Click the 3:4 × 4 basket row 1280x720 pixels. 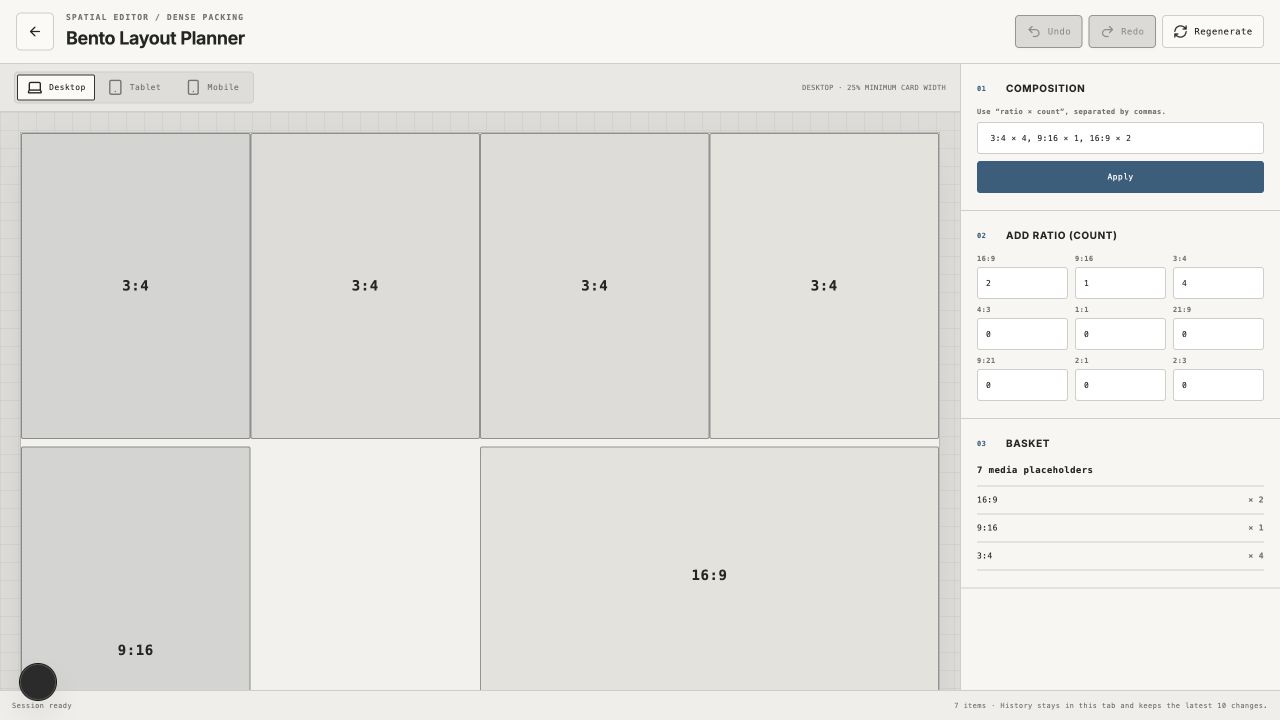(x=1120, y=556)
